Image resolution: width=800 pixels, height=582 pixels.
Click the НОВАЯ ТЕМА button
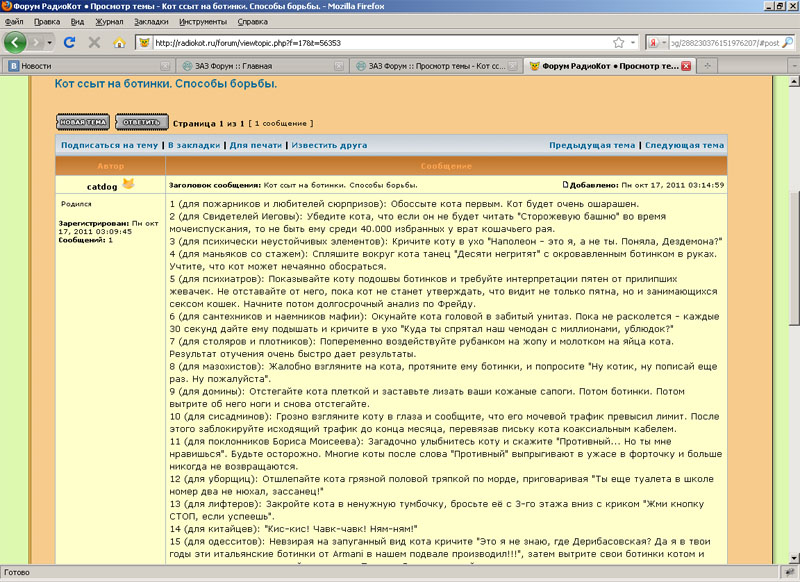83,122
